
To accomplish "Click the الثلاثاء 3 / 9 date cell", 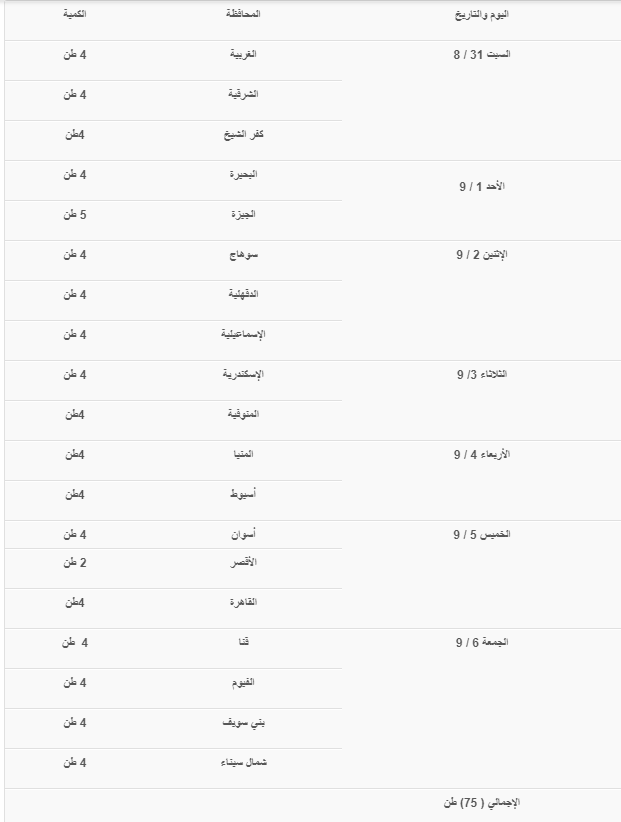I will (482, 375).
